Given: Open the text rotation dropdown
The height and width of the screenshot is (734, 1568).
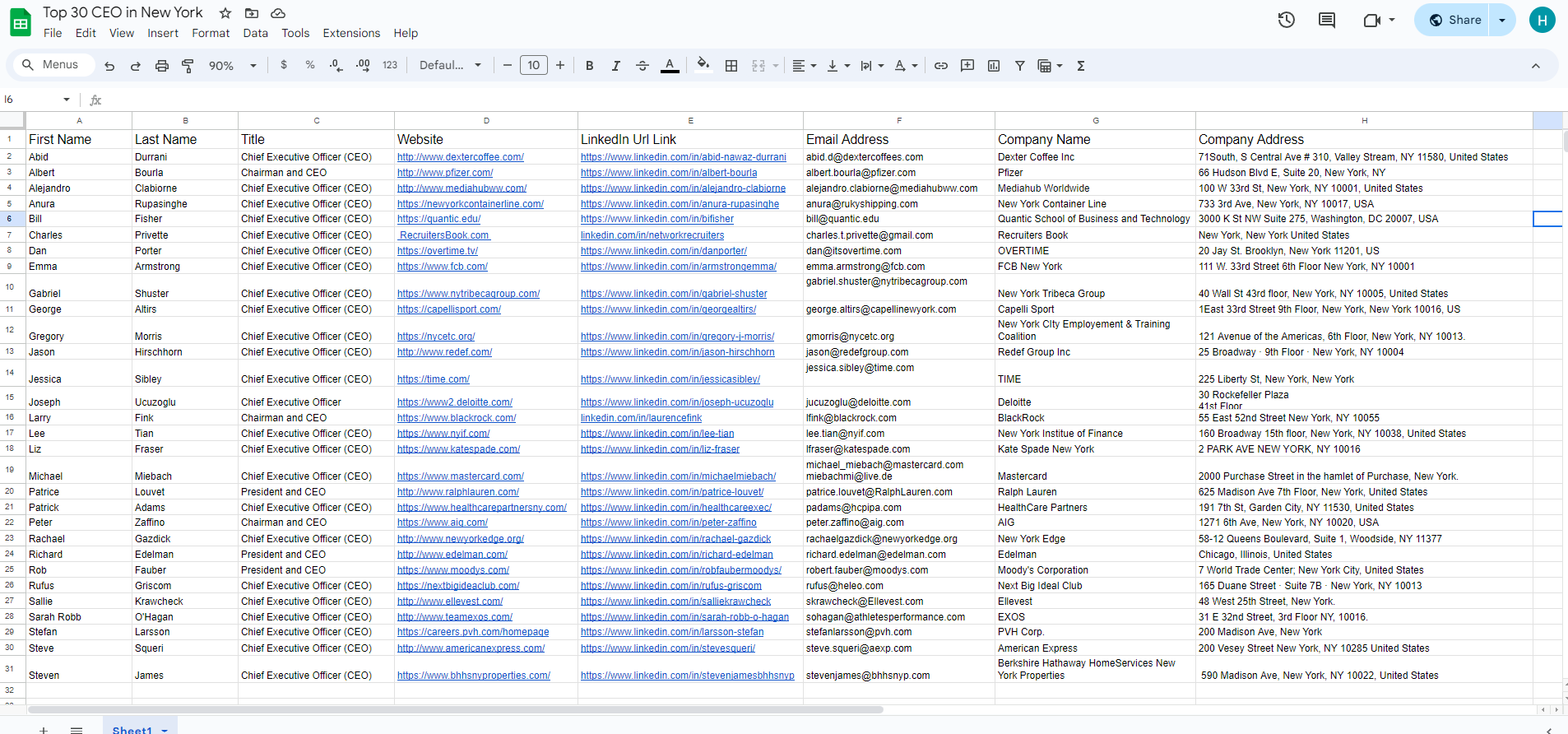Looking at the screenshot, I should click(x=906, y=66).
